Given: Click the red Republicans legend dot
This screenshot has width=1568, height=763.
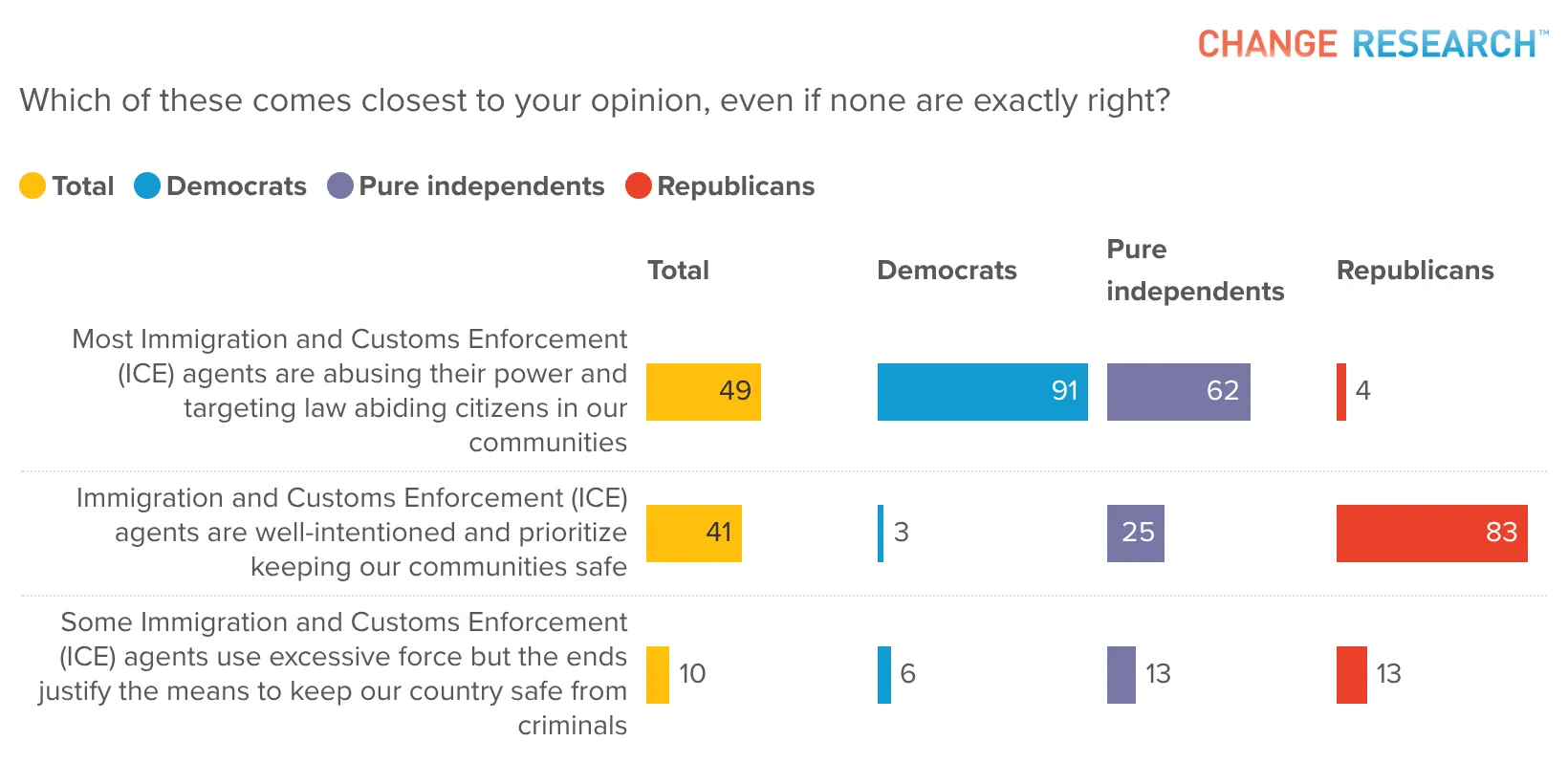Looking at the screenshot, I should (639, 185).
